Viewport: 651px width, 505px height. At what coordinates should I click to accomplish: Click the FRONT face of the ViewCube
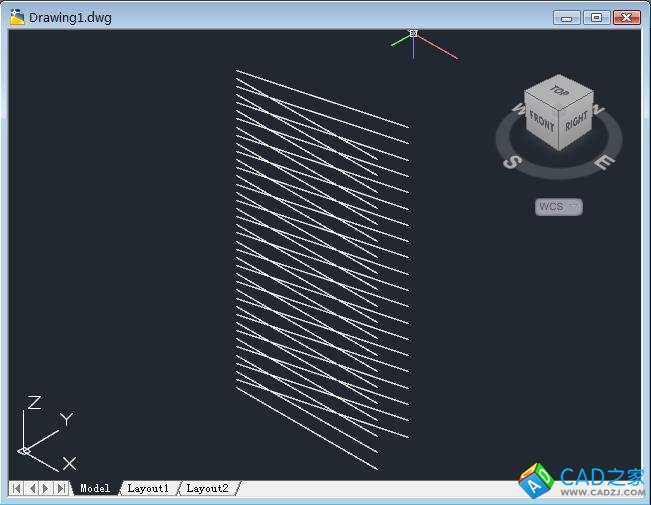(542, 121)
